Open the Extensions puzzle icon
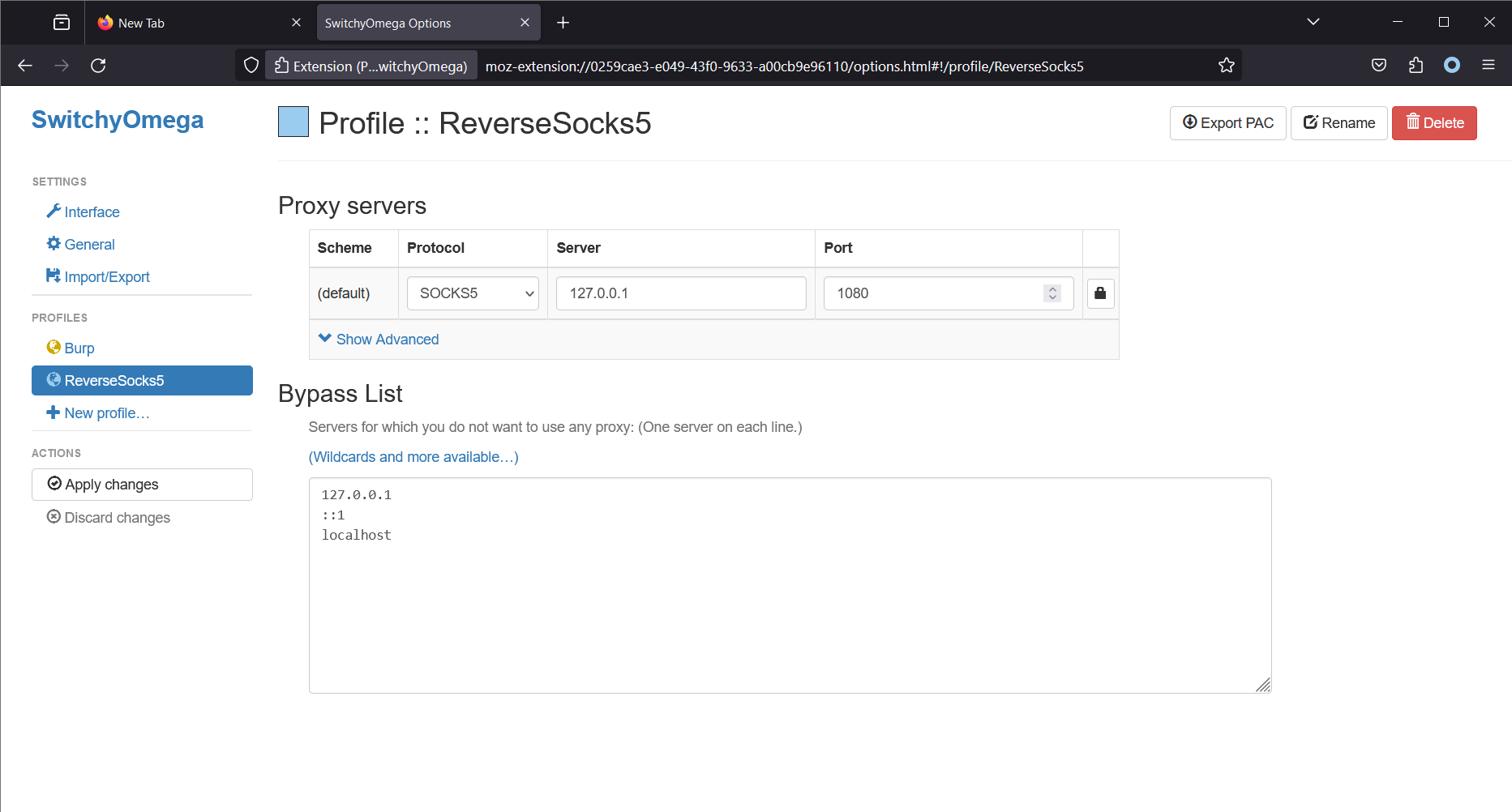1512x812 pixels. coord(1416,66)
